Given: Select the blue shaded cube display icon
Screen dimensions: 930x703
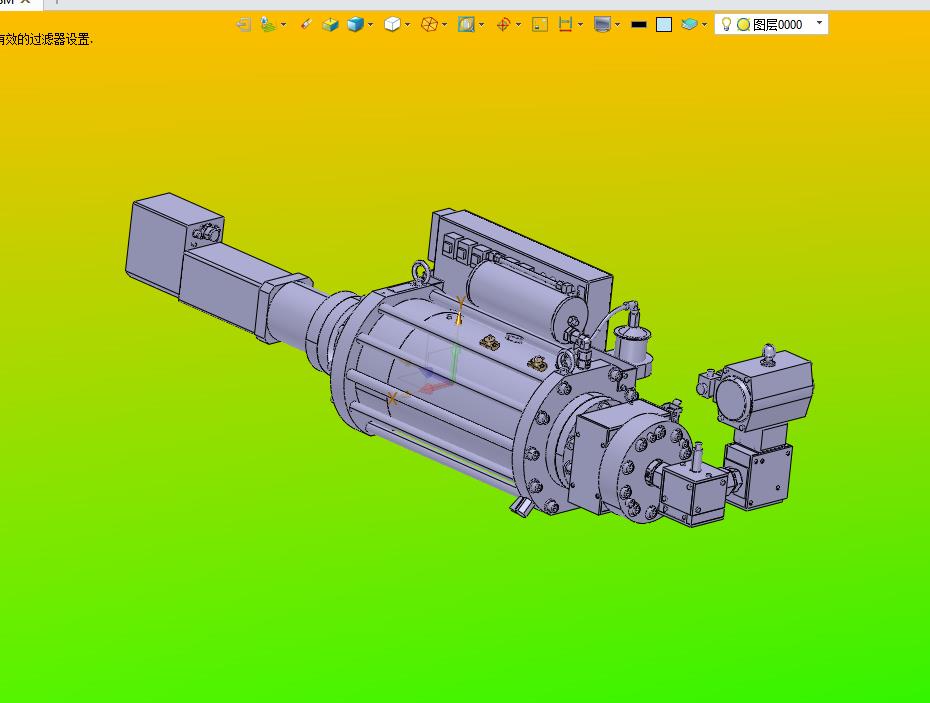Looking at the screenshot, I should pos(355,24).
